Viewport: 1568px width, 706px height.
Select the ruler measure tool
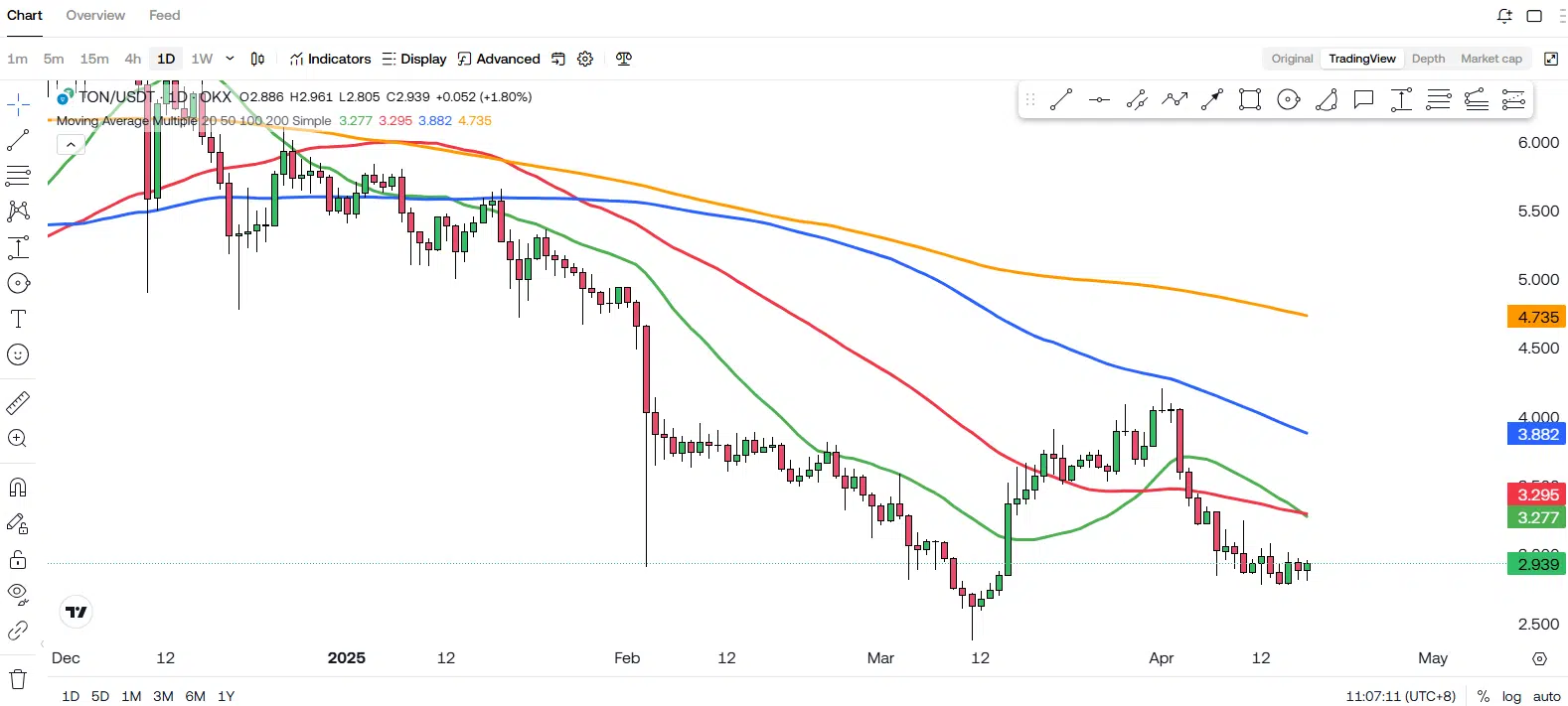(18, 403)
